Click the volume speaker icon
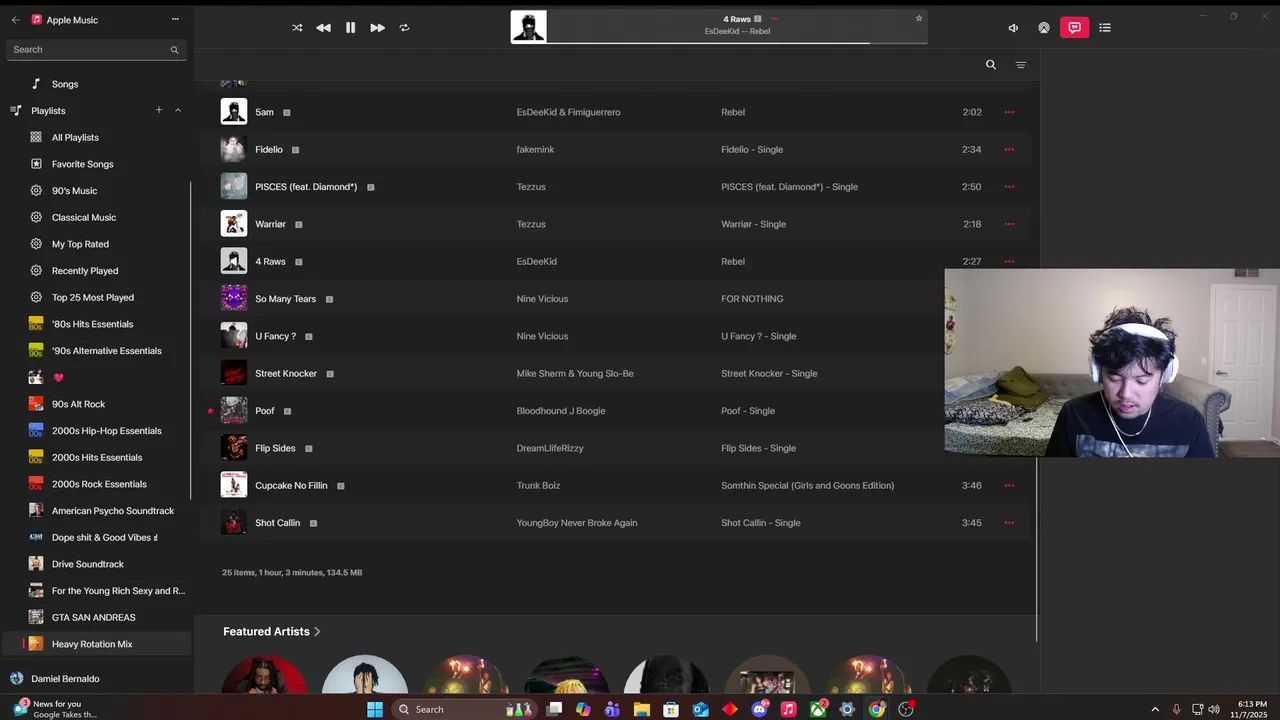 (1013, 28)
